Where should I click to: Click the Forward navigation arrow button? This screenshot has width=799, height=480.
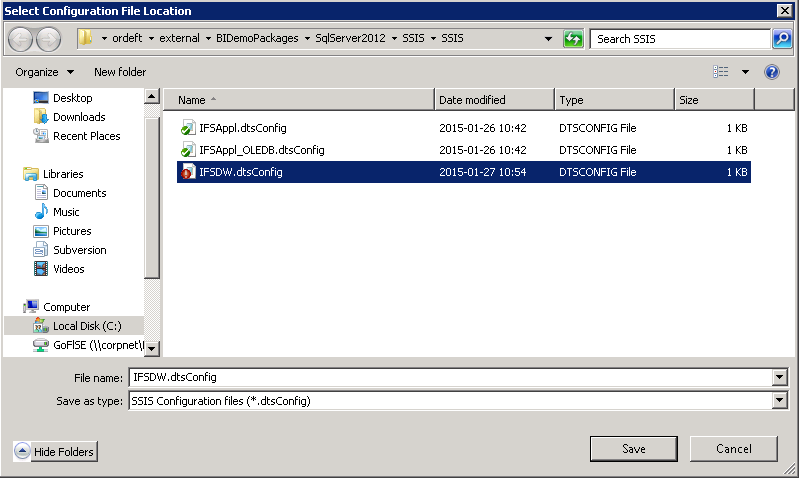pos(48,39)
